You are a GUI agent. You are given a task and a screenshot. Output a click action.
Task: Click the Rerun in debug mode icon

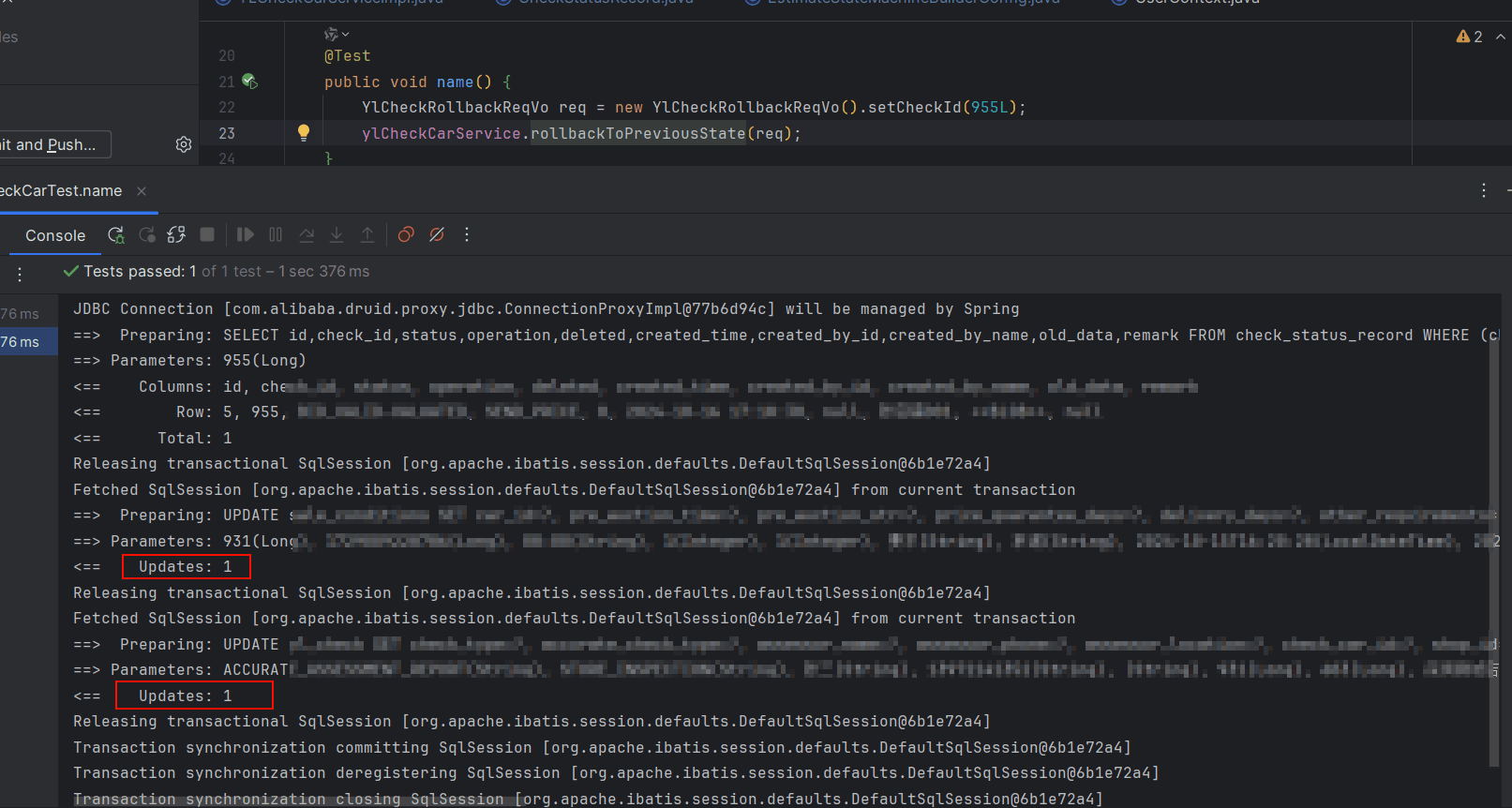[116, 235]
